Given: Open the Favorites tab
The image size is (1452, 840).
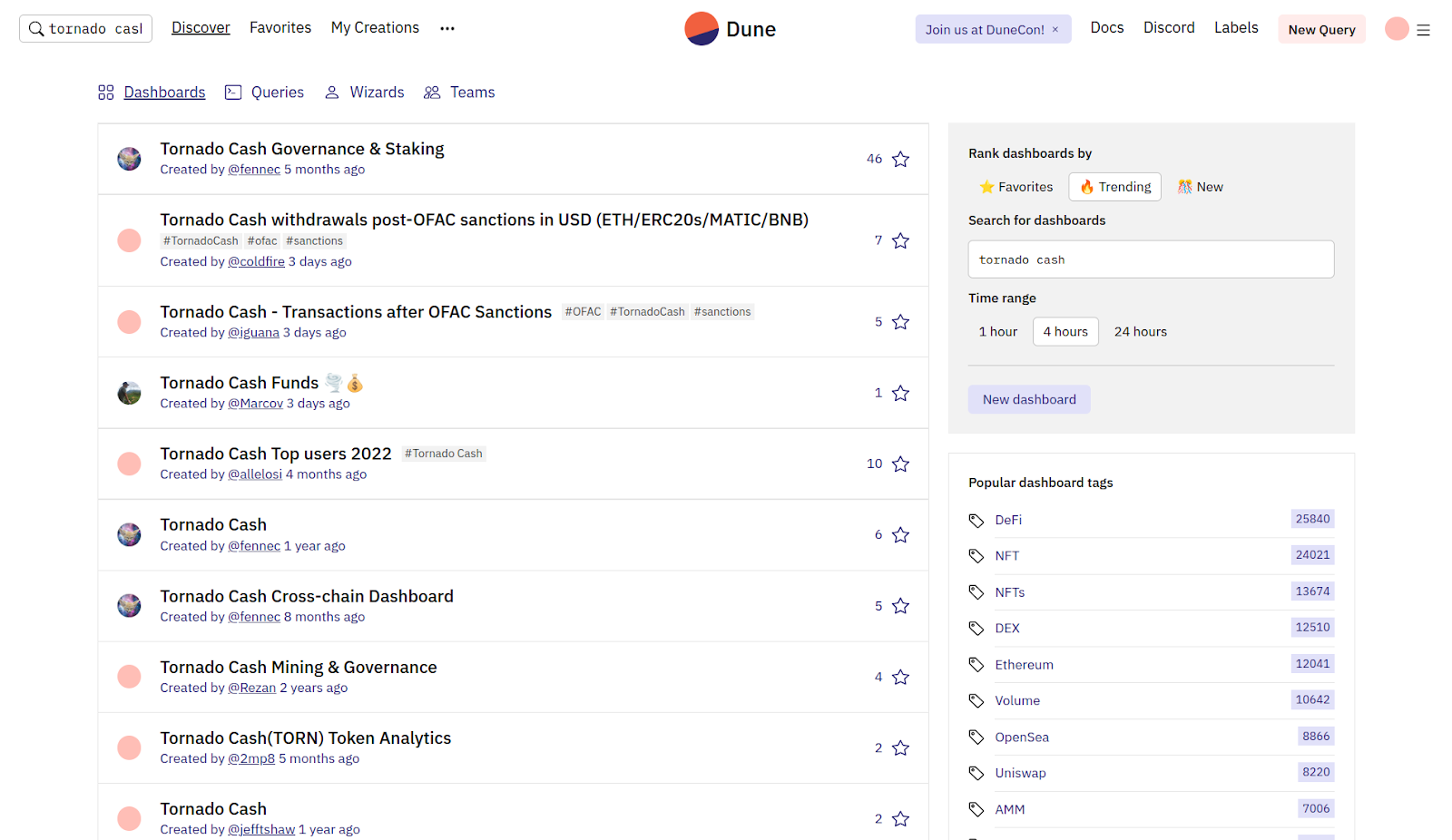Looking at the screenshot, I should 280,28.
